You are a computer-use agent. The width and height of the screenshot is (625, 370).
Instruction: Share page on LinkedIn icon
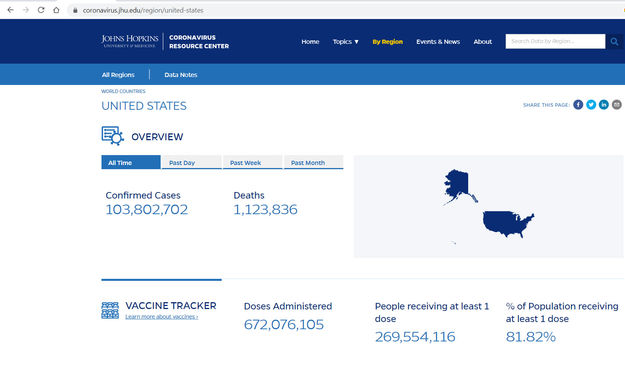[x=603, y=104]
